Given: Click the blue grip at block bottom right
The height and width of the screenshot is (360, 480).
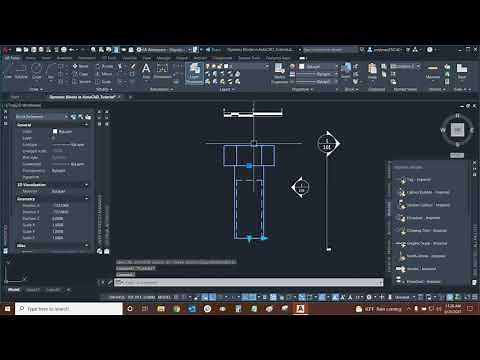Looking at the screenshot, I should [264, 238].
